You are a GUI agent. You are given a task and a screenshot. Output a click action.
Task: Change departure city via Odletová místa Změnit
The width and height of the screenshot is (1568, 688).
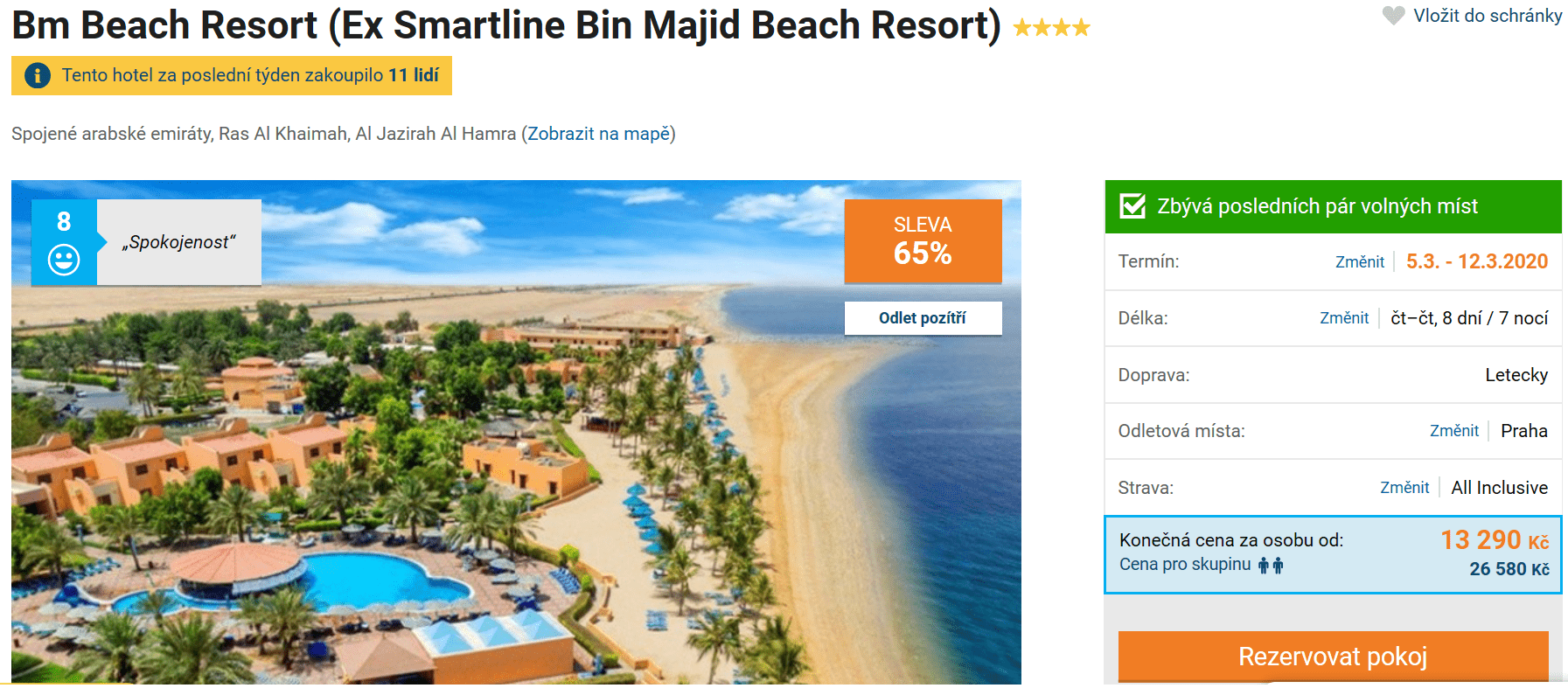[1453, 431]
